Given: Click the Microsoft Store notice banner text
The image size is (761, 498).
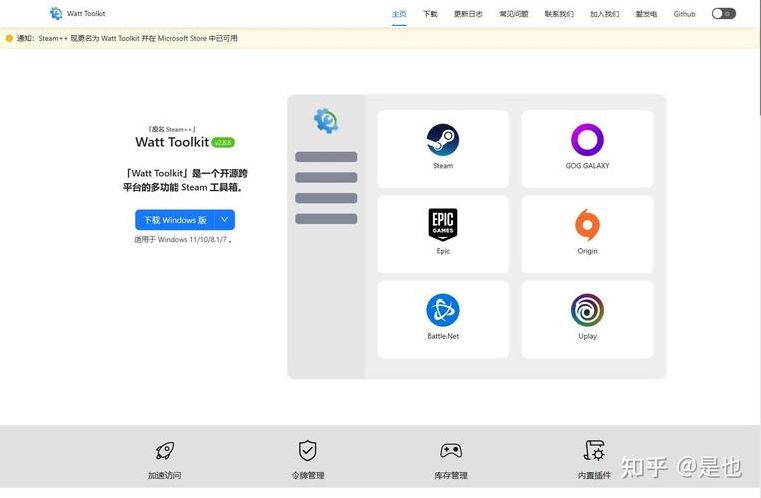Looking at the screenshot, I should coord(127,38).
